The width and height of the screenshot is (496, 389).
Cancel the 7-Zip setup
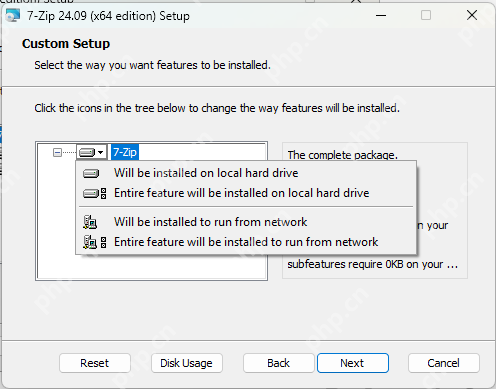444,363
